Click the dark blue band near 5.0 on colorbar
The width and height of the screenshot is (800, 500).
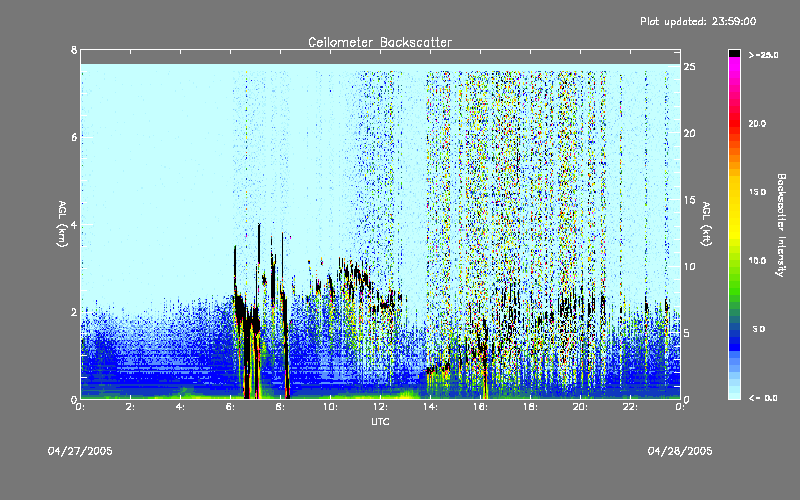tap(734, 332)
